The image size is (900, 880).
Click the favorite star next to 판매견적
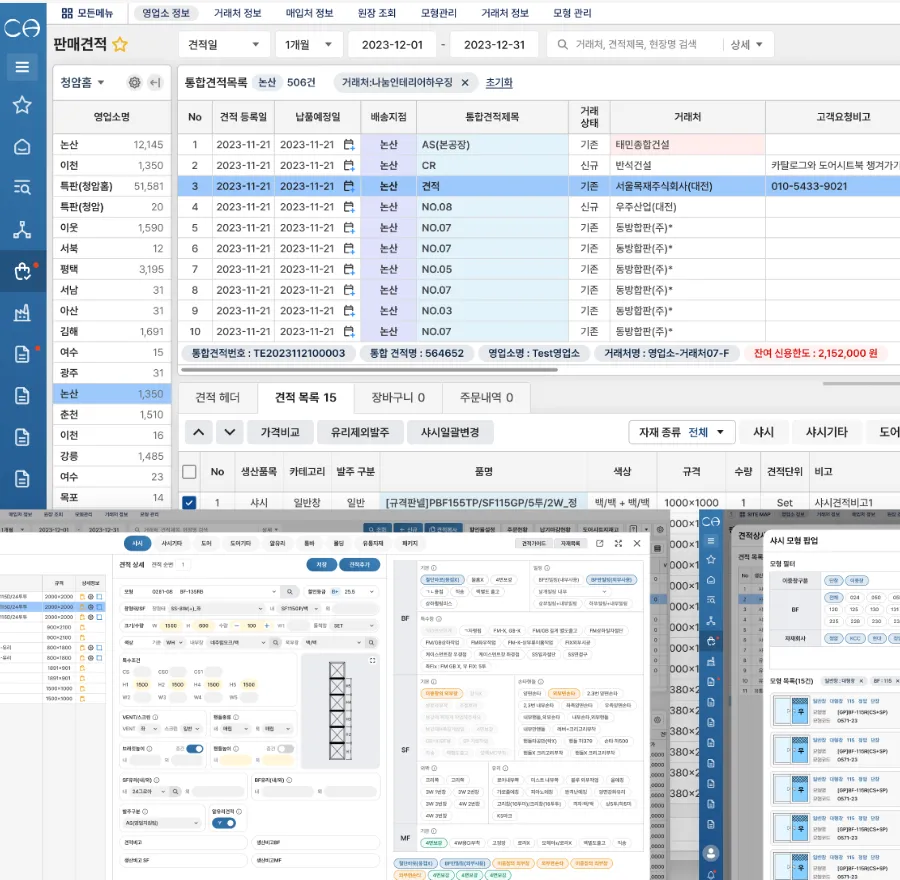coord(120,44)
